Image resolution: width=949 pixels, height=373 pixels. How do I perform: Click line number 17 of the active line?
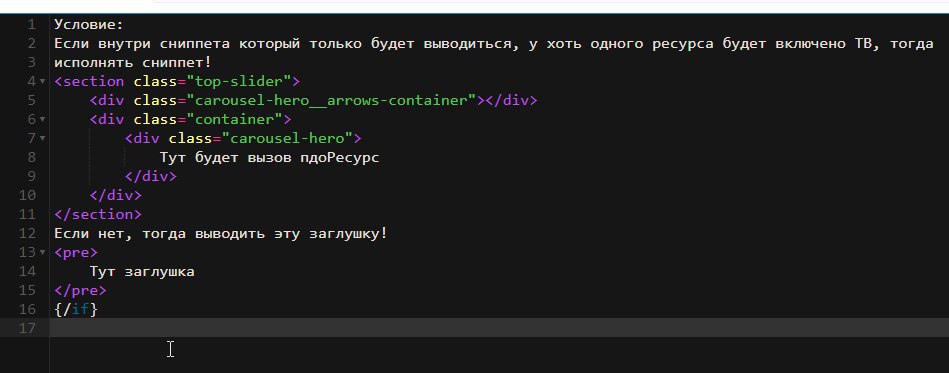point(28,328)
